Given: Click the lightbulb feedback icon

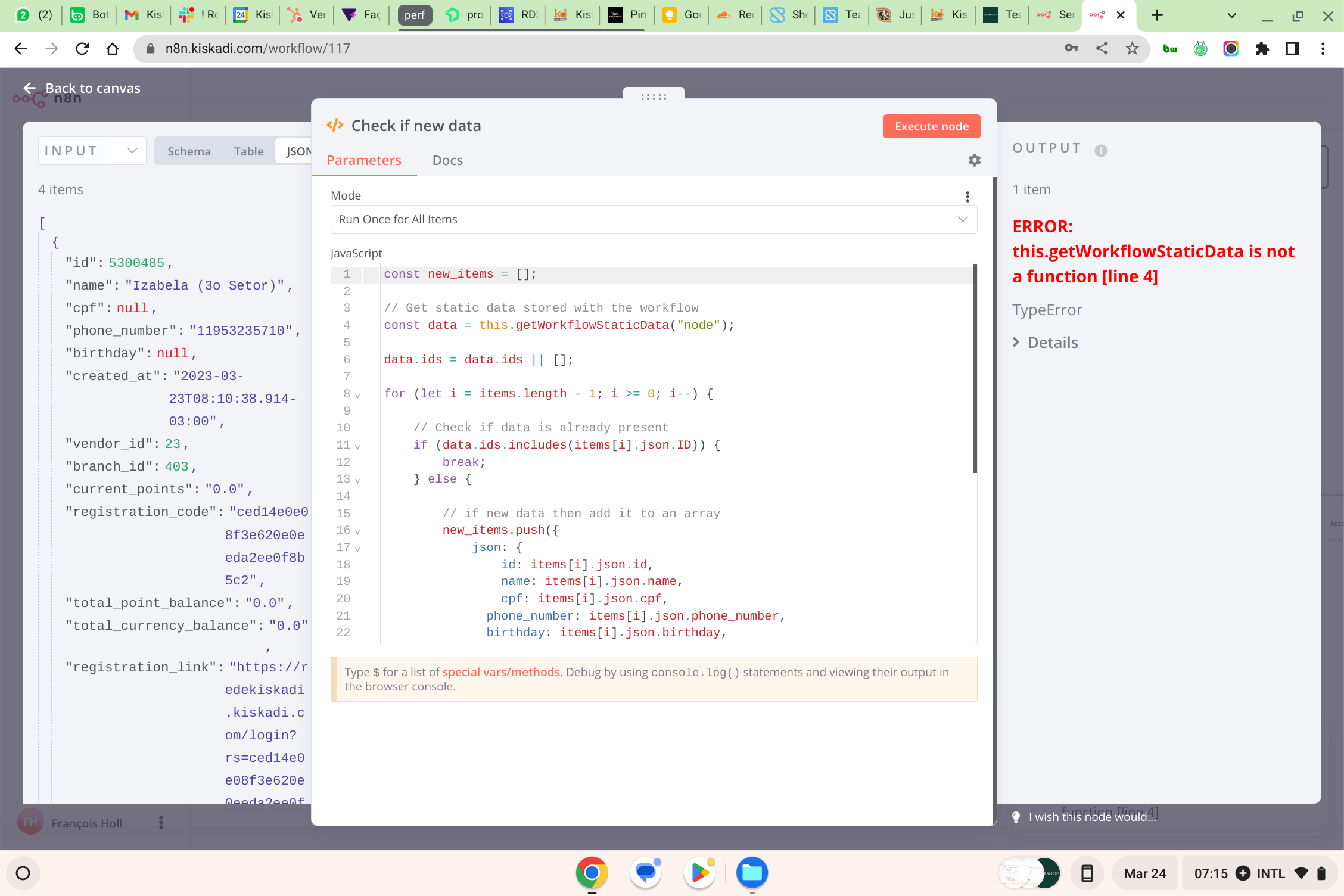Looking at the screenshot, I should (x=1016, y=817).
